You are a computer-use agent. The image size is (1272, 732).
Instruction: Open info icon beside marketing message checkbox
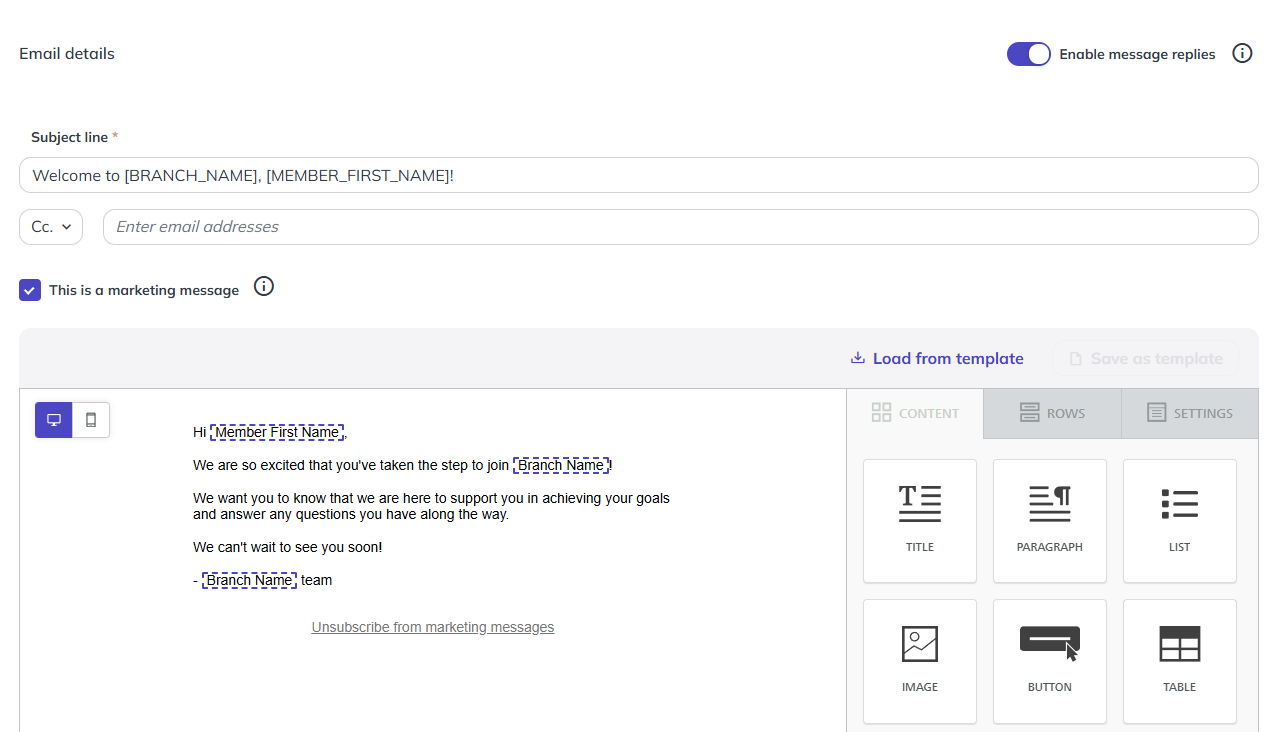[264, 287]
